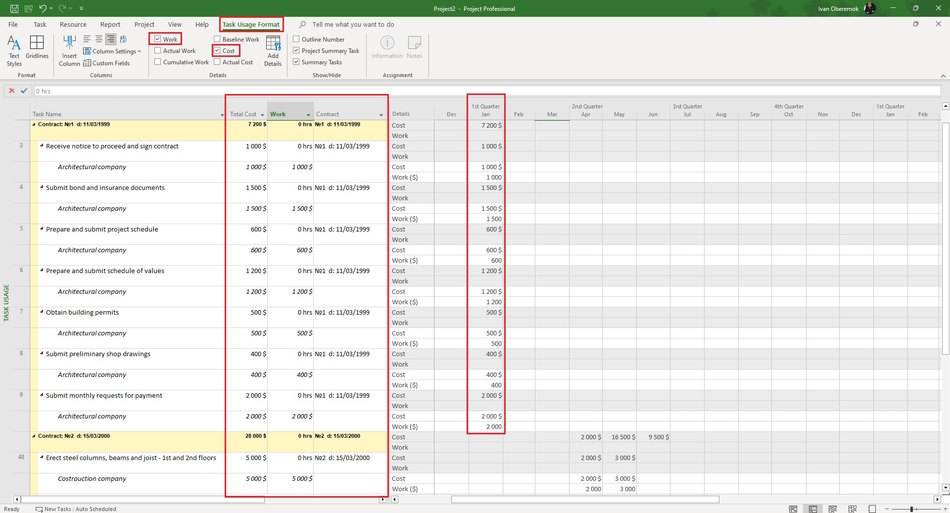
Task: Cancel entry with the red X
Action: point(12,91)
